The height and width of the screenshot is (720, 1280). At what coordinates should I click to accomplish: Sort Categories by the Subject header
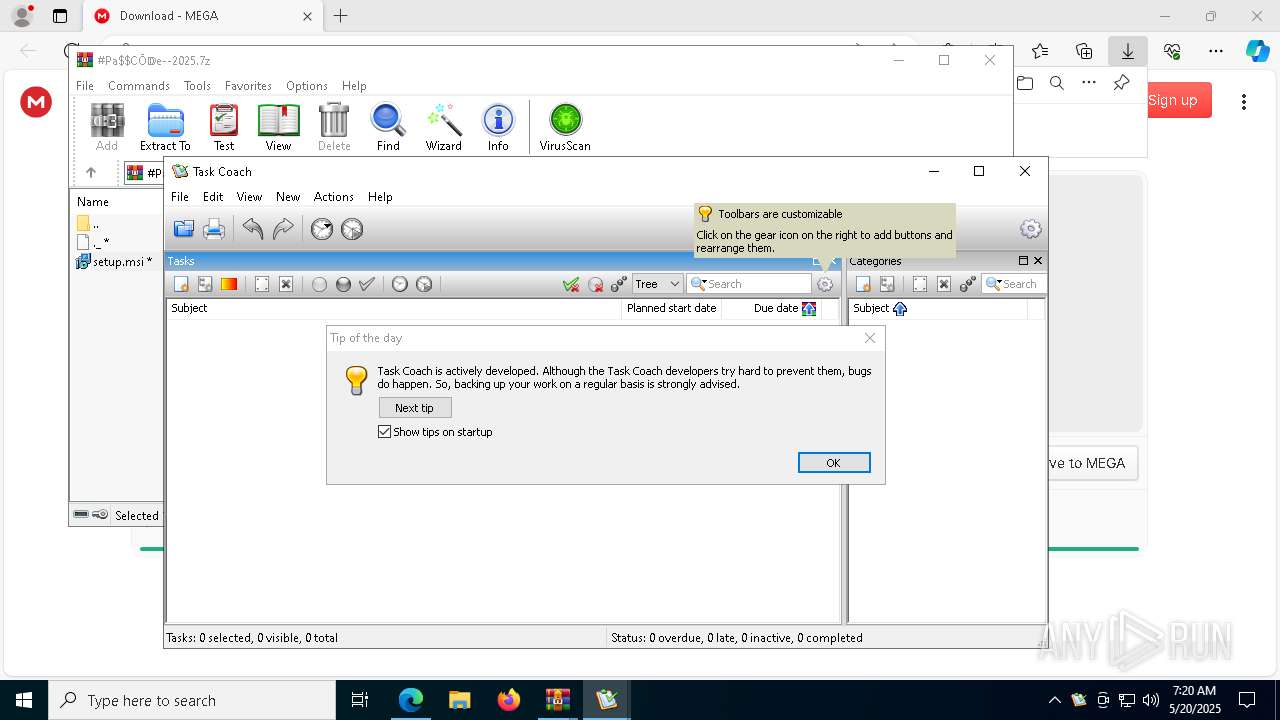click(938, 308)
